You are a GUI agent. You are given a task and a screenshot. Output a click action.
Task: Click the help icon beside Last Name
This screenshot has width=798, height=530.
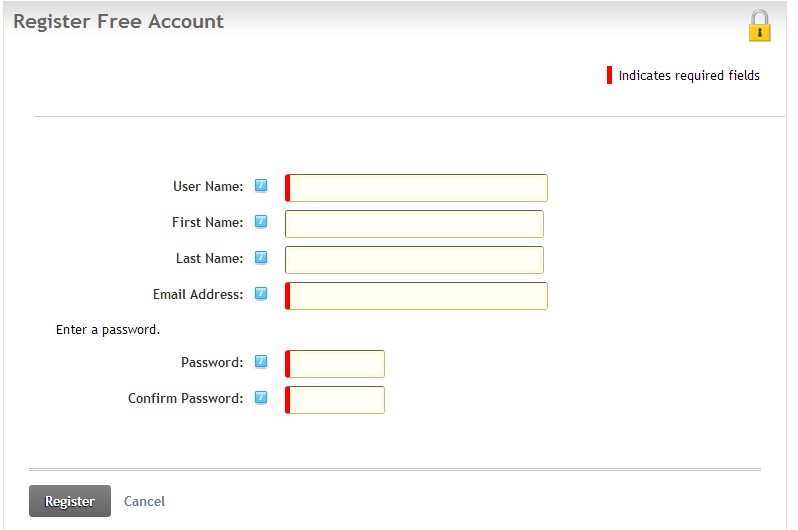[x=261, y=258]
